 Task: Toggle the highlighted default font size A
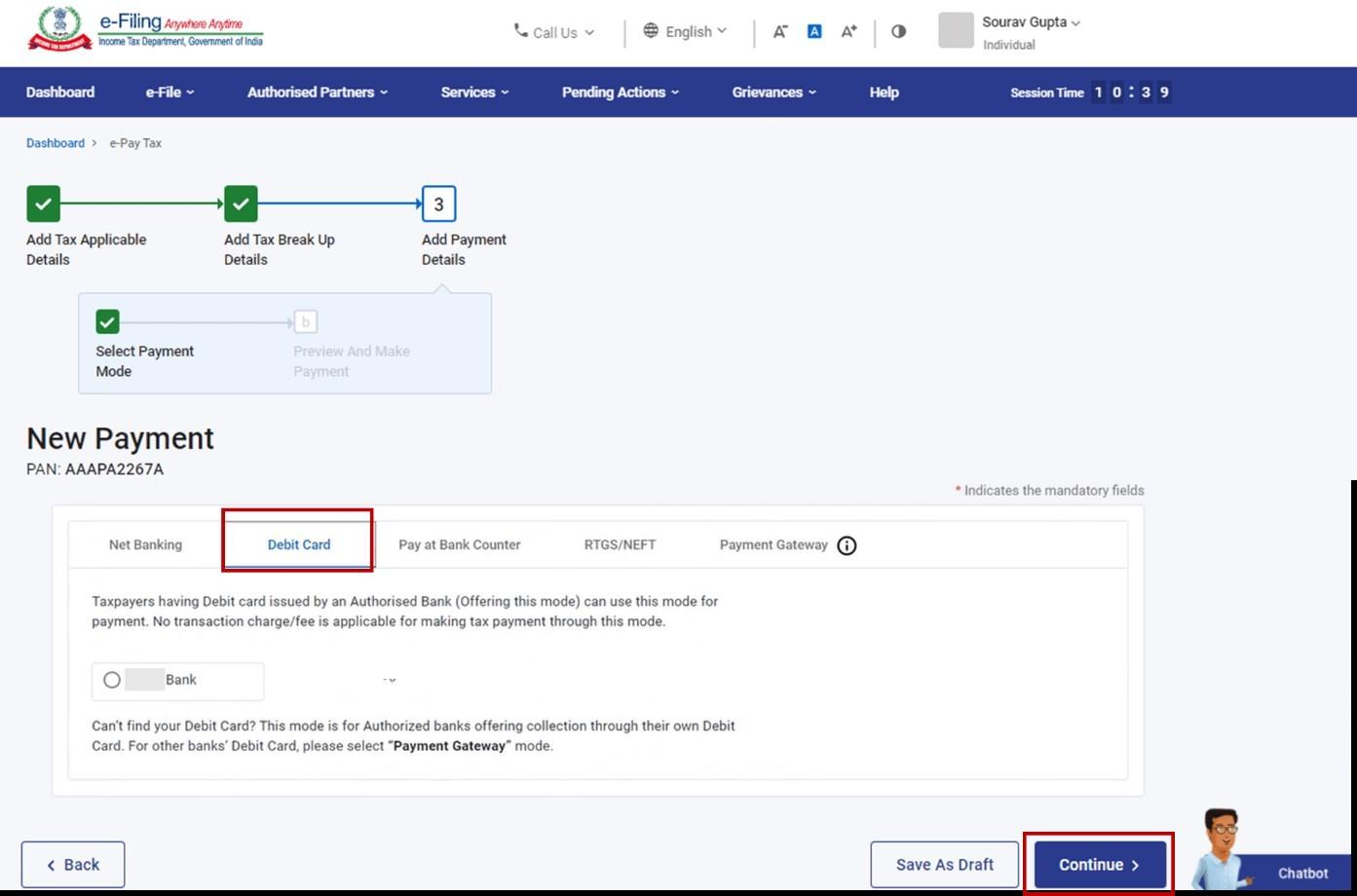[813, 31]
